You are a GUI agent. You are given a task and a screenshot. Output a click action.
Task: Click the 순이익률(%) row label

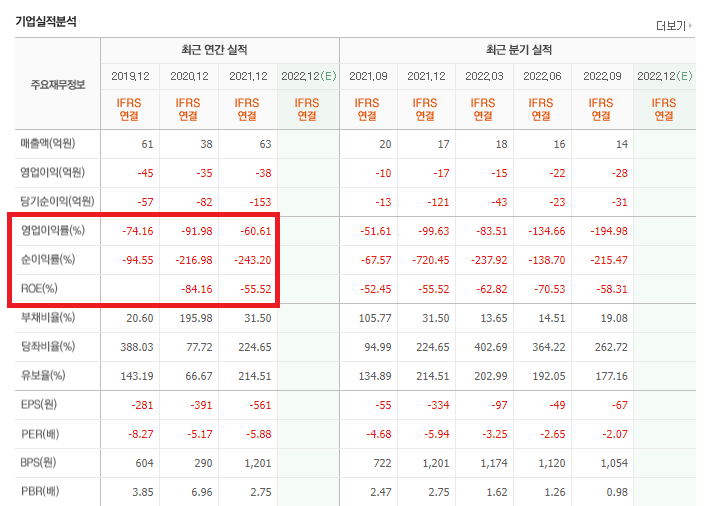click(x=48, y=259)
